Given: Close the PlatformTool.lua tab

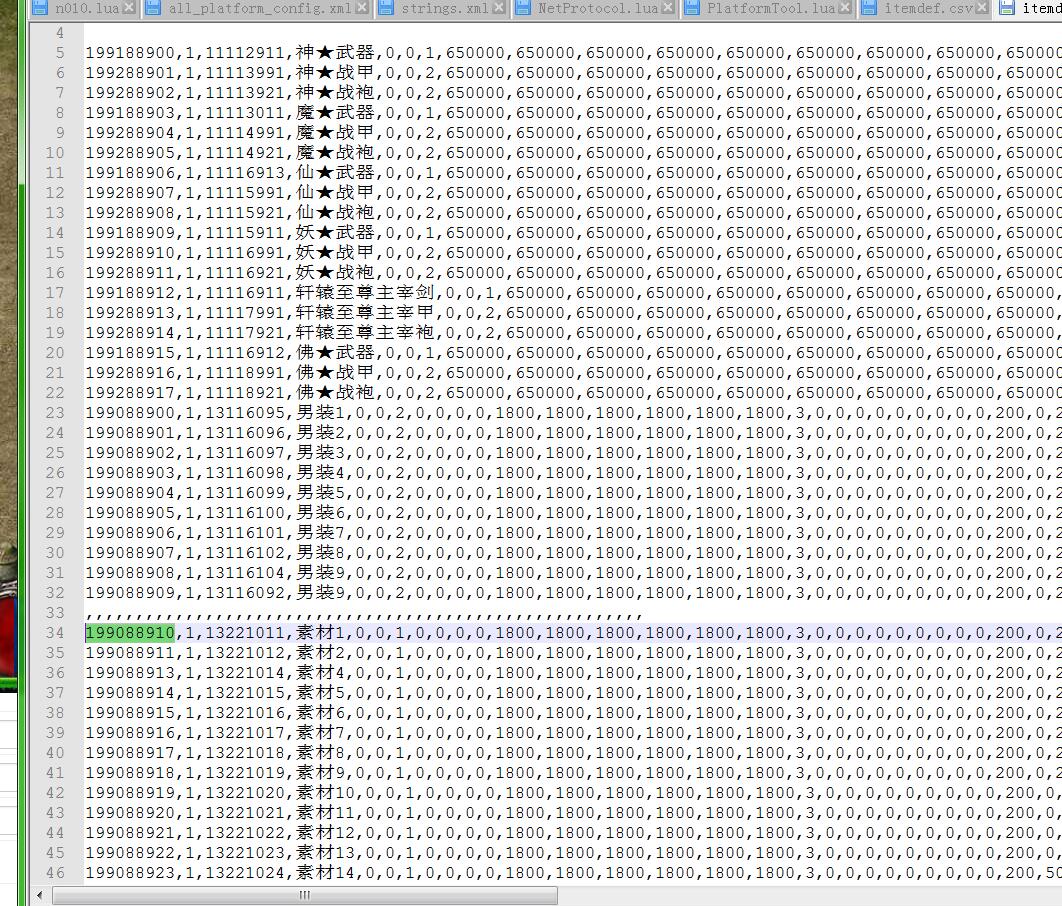Looking at the screenshot, I should click(845, 9).
